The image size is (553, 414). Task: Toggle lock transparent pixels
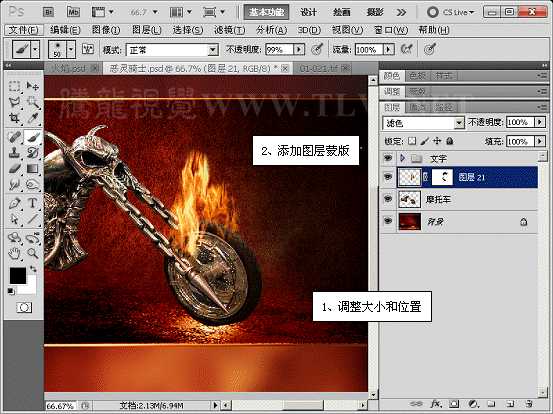pos(412,141)
